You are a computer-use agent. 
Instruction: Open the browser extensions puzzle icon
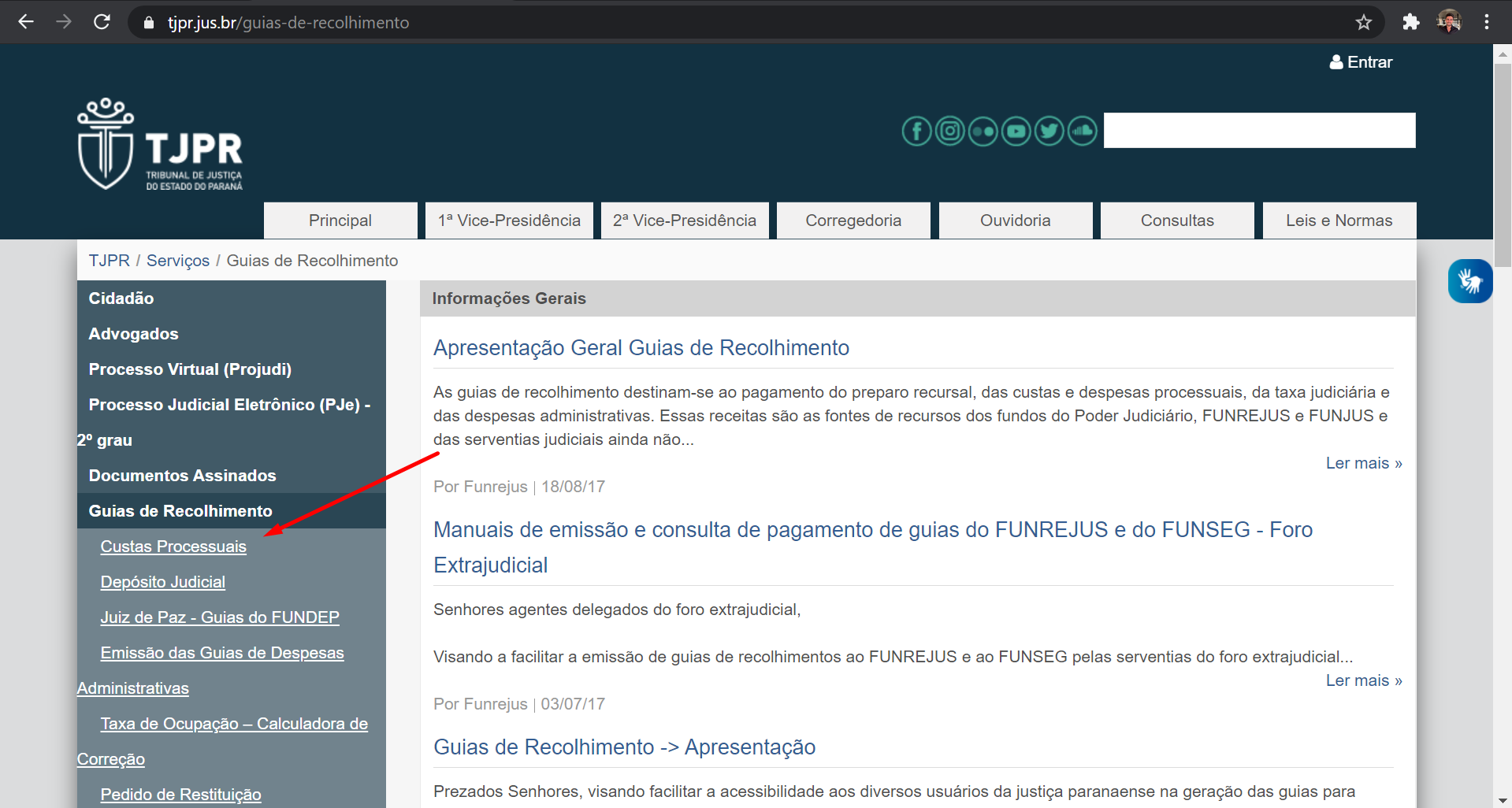[x=1410, y=22]
